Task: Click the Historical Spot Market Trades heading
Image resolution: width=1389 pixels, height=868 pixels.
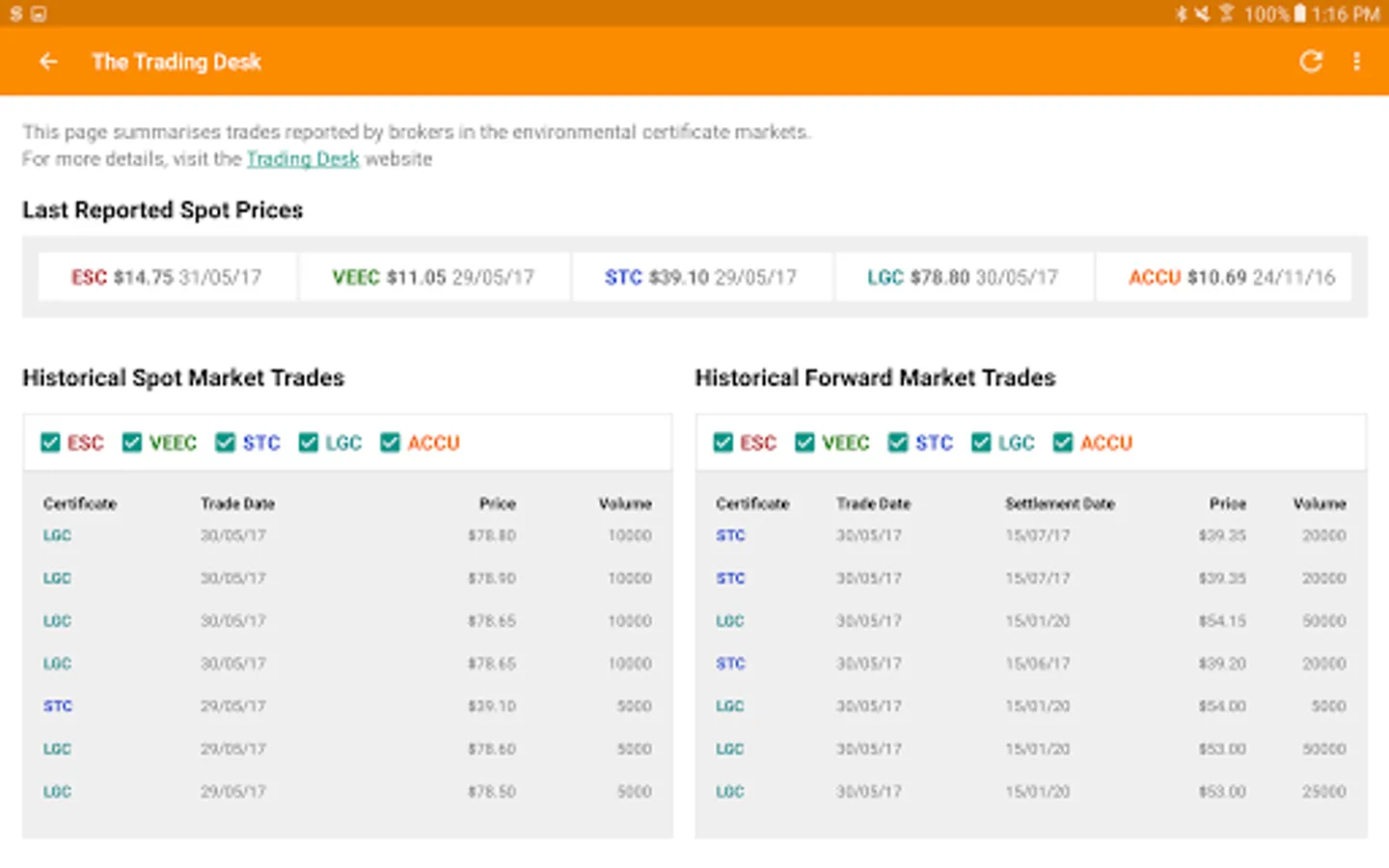Action: pos(183,378)
